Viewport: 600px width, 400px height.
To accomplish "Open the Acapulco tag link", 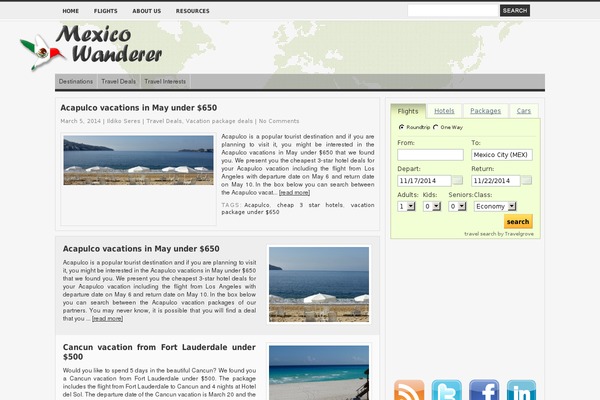I will (257, 205).
